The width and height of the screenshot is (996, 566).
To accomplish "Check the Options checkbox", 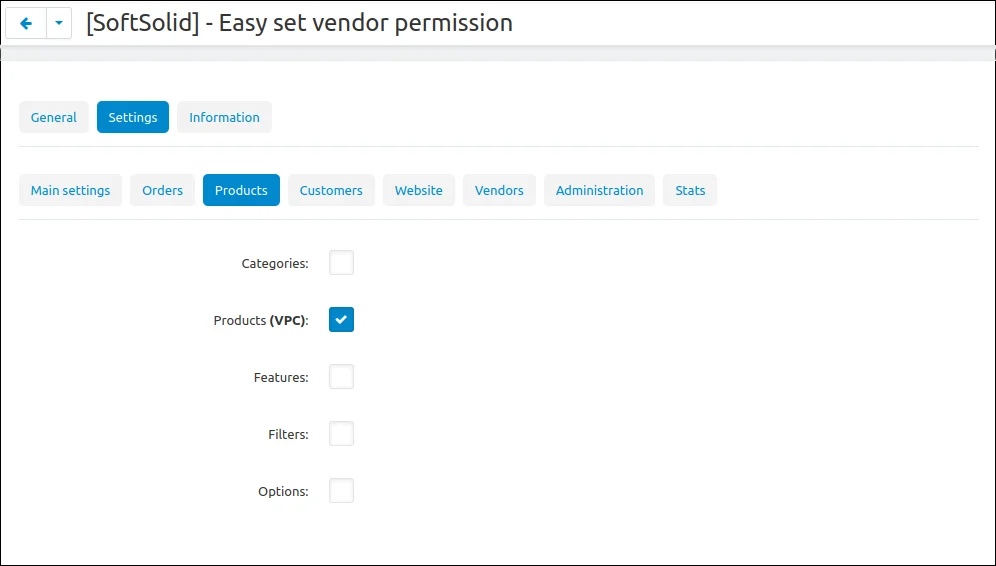I will pyautogui.click(x=341, y=491).
